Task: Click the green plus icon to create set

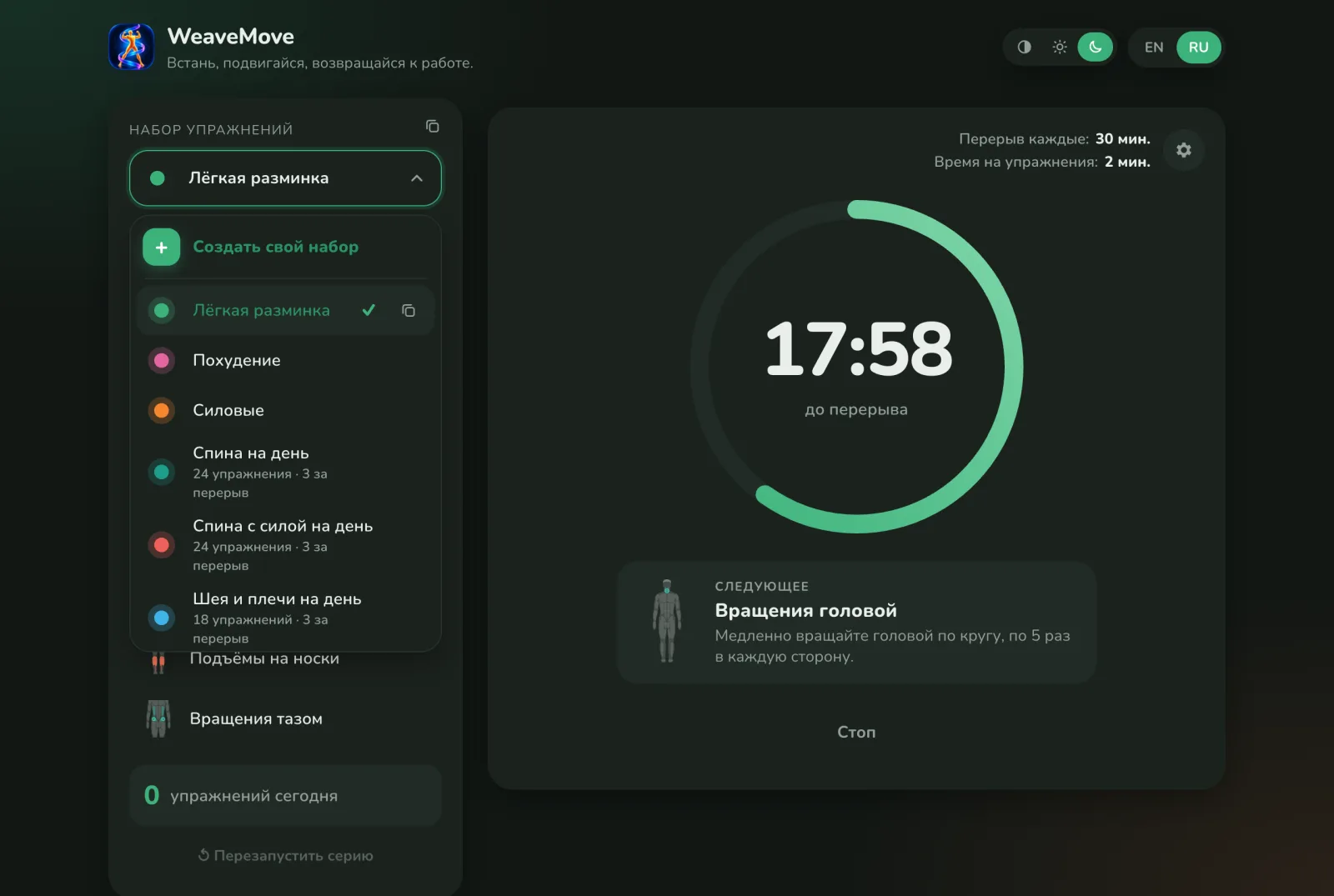Action: click(162, 248)
